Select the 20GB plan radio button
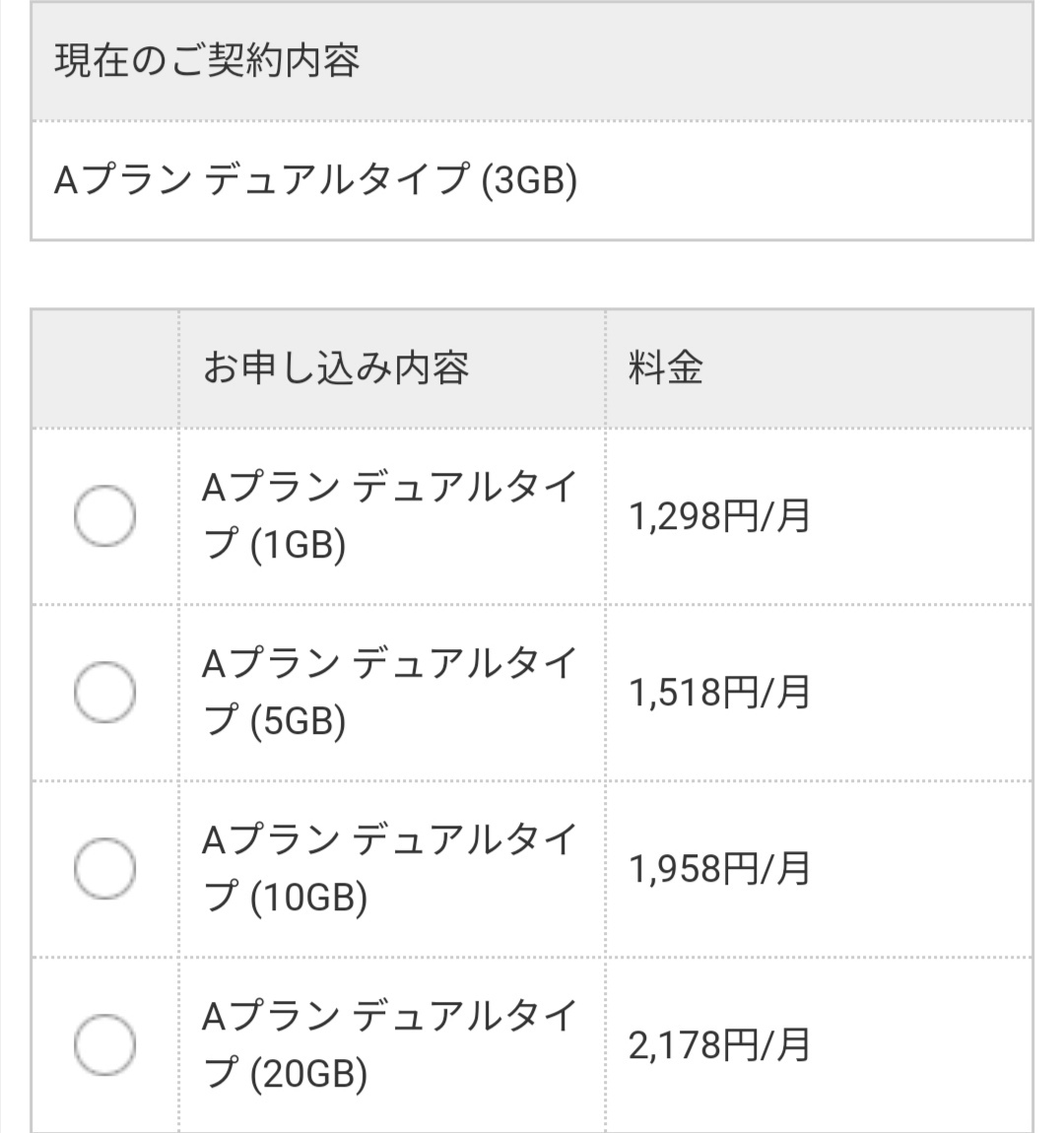 tap(104, 1044)
